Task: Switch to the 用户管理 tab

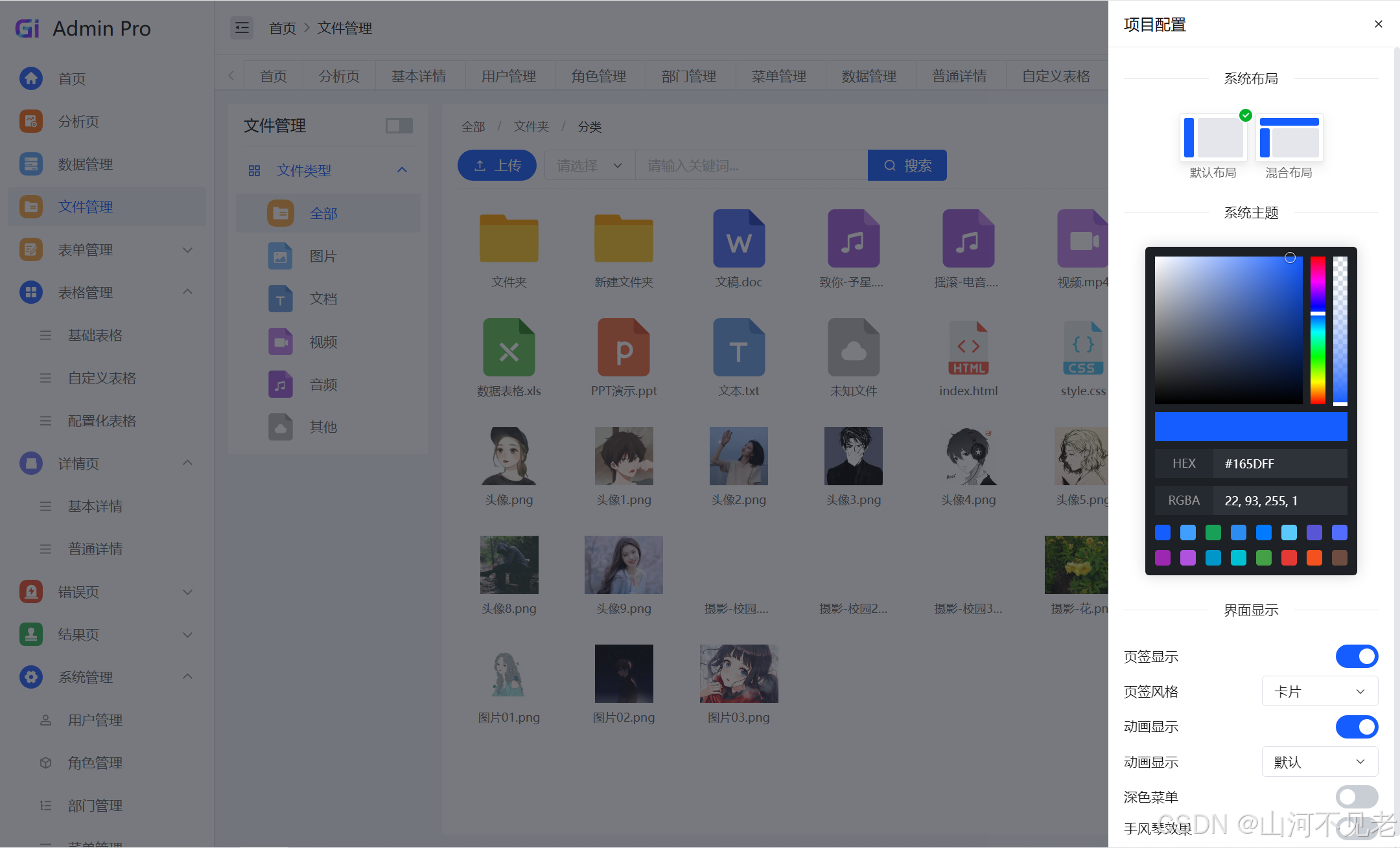Action: (x=509, y=76)
